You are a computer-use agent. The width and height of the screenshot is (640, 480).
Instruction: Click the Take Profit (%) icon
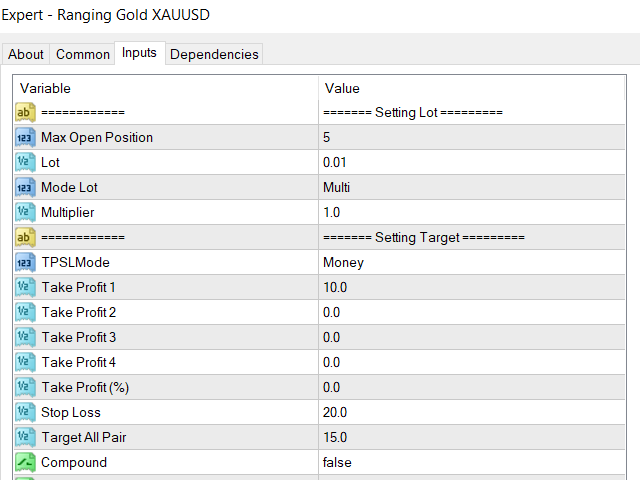click(x=25, y=387)
